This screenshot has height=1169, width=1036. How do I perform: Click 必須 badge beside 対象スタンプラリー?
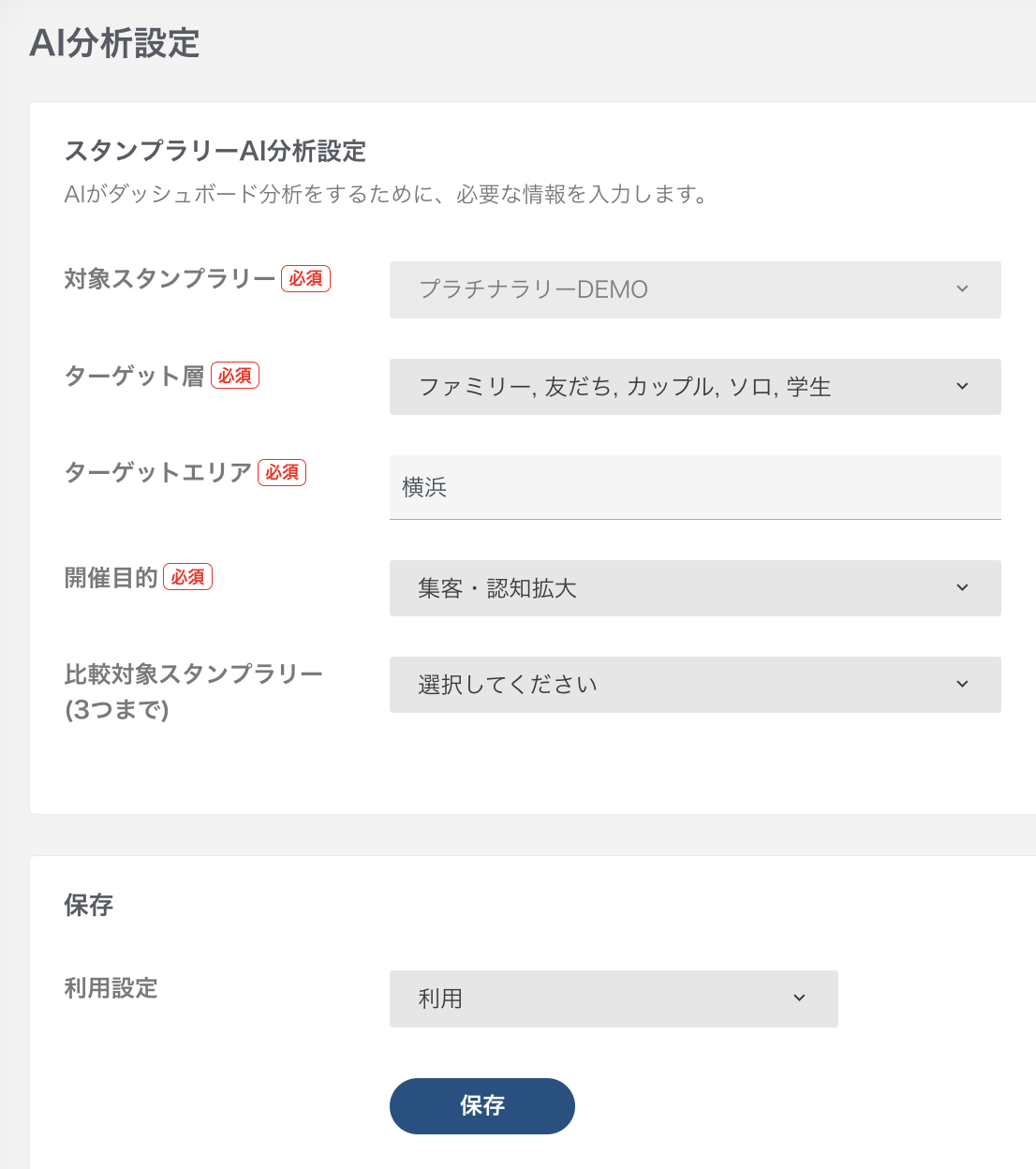click(x=306, y=278)
